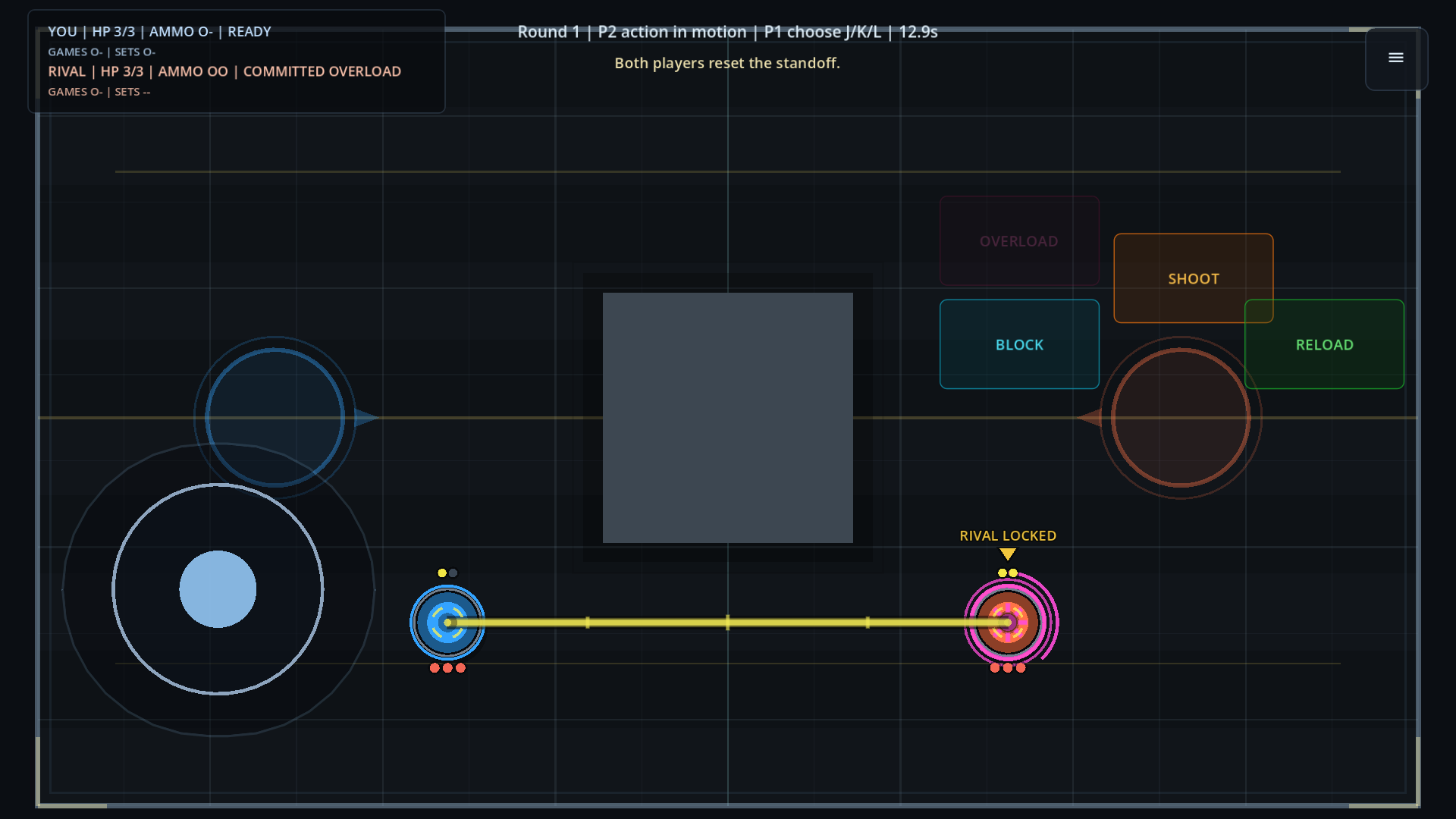The image size is (1456, 819).
Task: Choose the RELOAD action
Action: click(1324, 344)
